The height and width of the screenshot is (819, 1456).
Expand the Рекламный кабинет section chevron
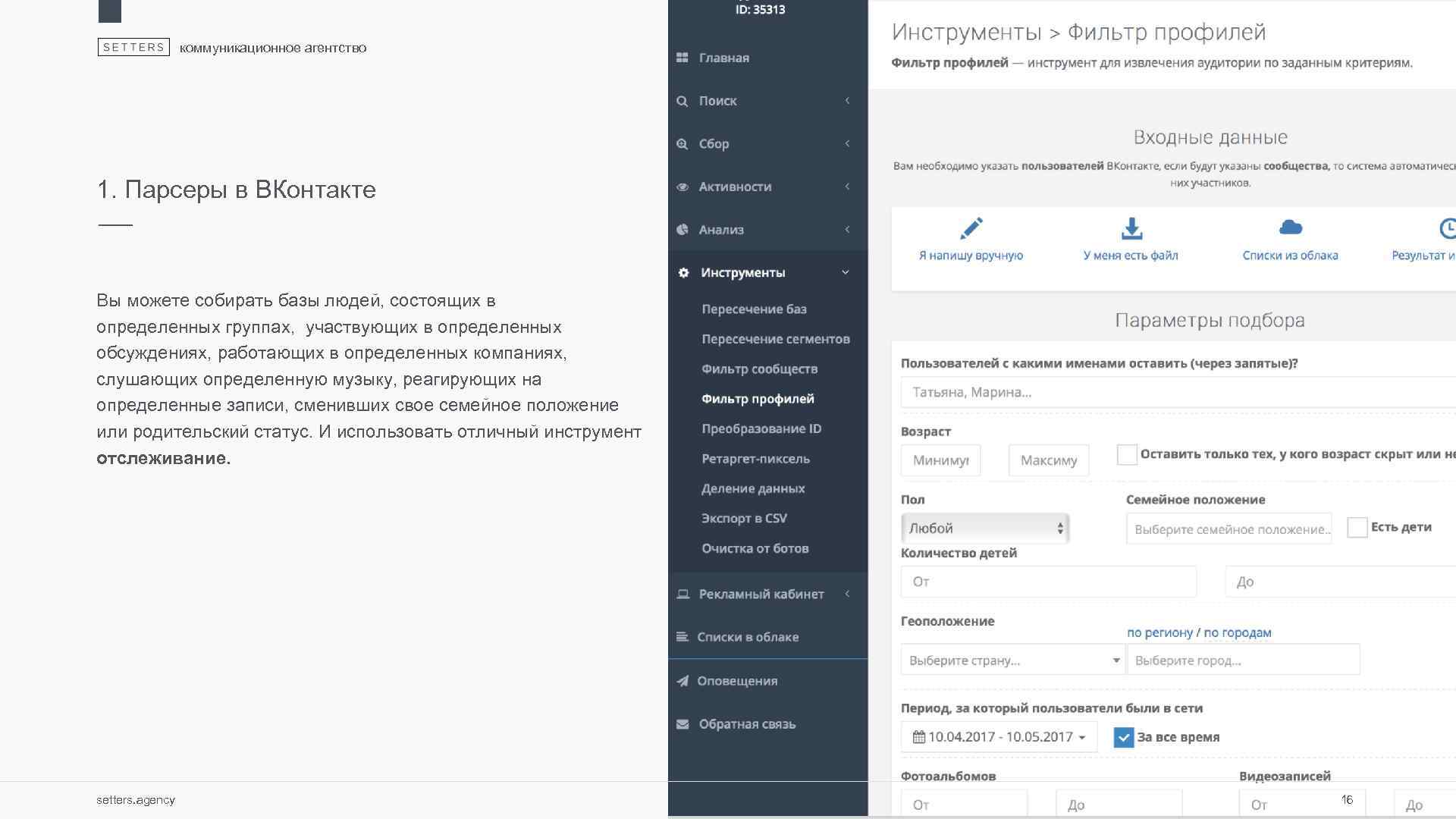pos(847,594)
